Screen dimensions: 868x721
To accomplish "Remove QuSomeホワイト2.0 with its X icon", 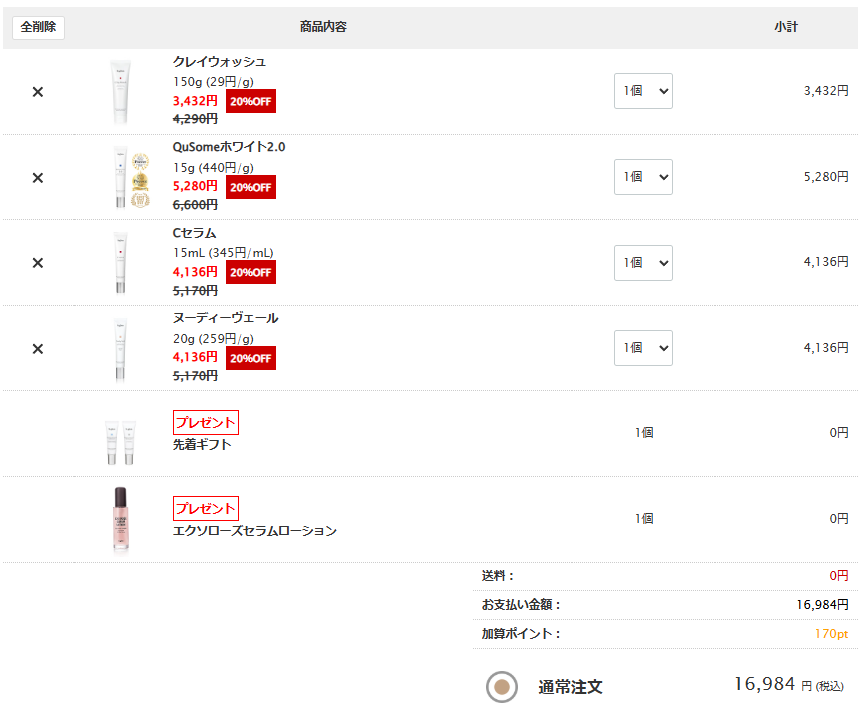I will coord(38,178).
